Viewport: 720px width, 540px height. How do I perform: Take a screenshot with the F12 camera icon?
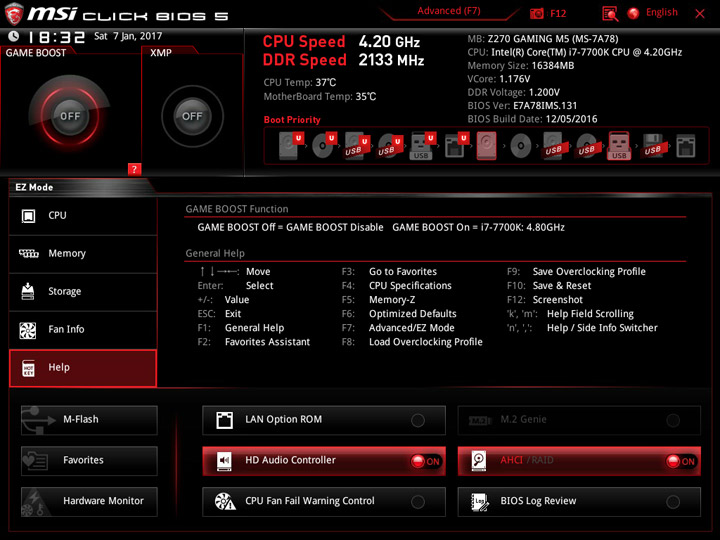[x=536, y=13]
